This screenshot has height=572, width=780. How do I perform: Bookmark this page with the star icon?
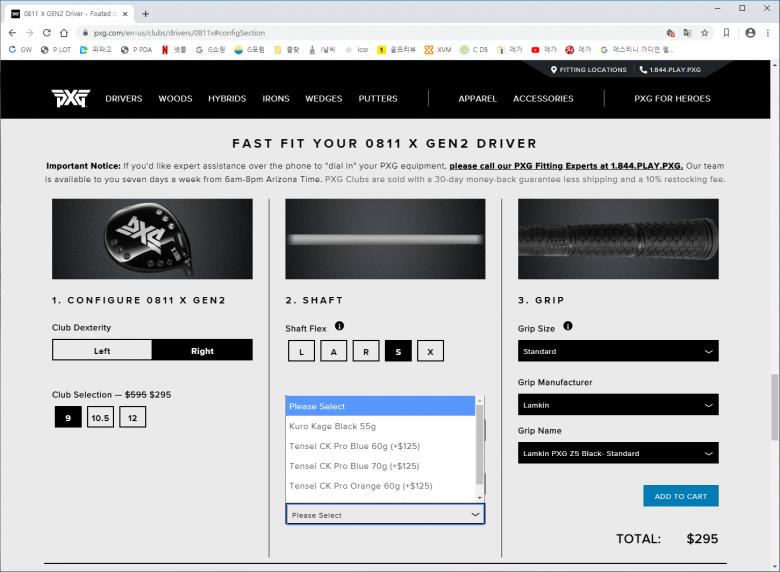705,33
